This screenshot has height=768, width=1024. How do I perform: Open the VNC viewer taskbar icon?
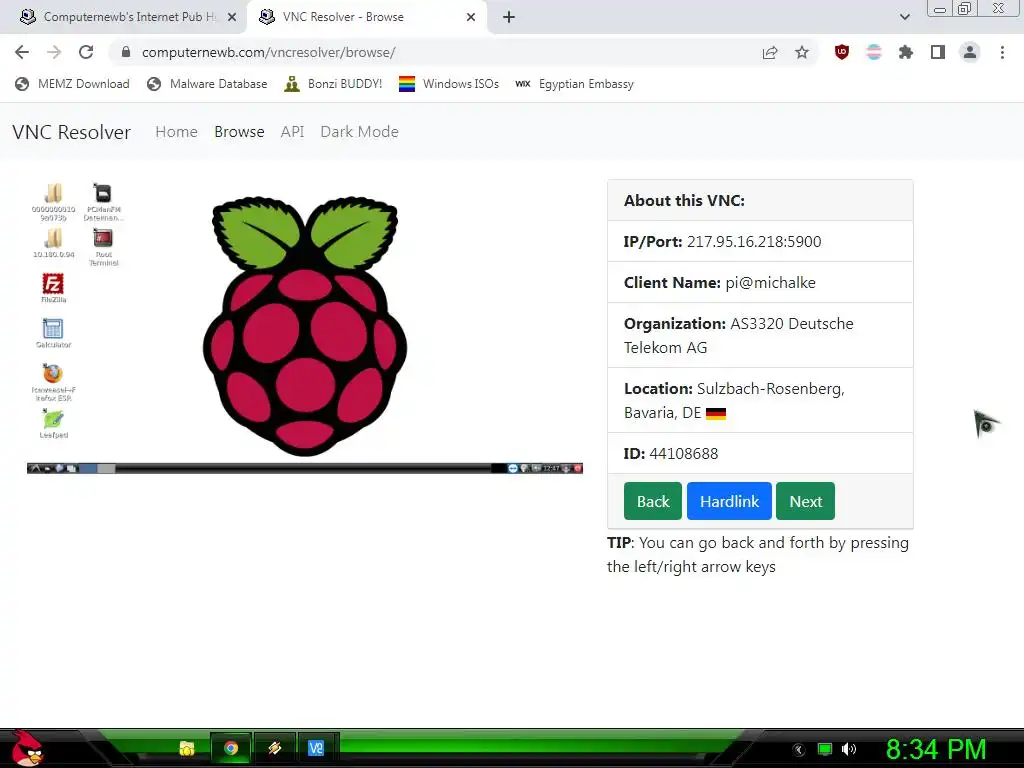pyautogui.click(x=317, y=748)
